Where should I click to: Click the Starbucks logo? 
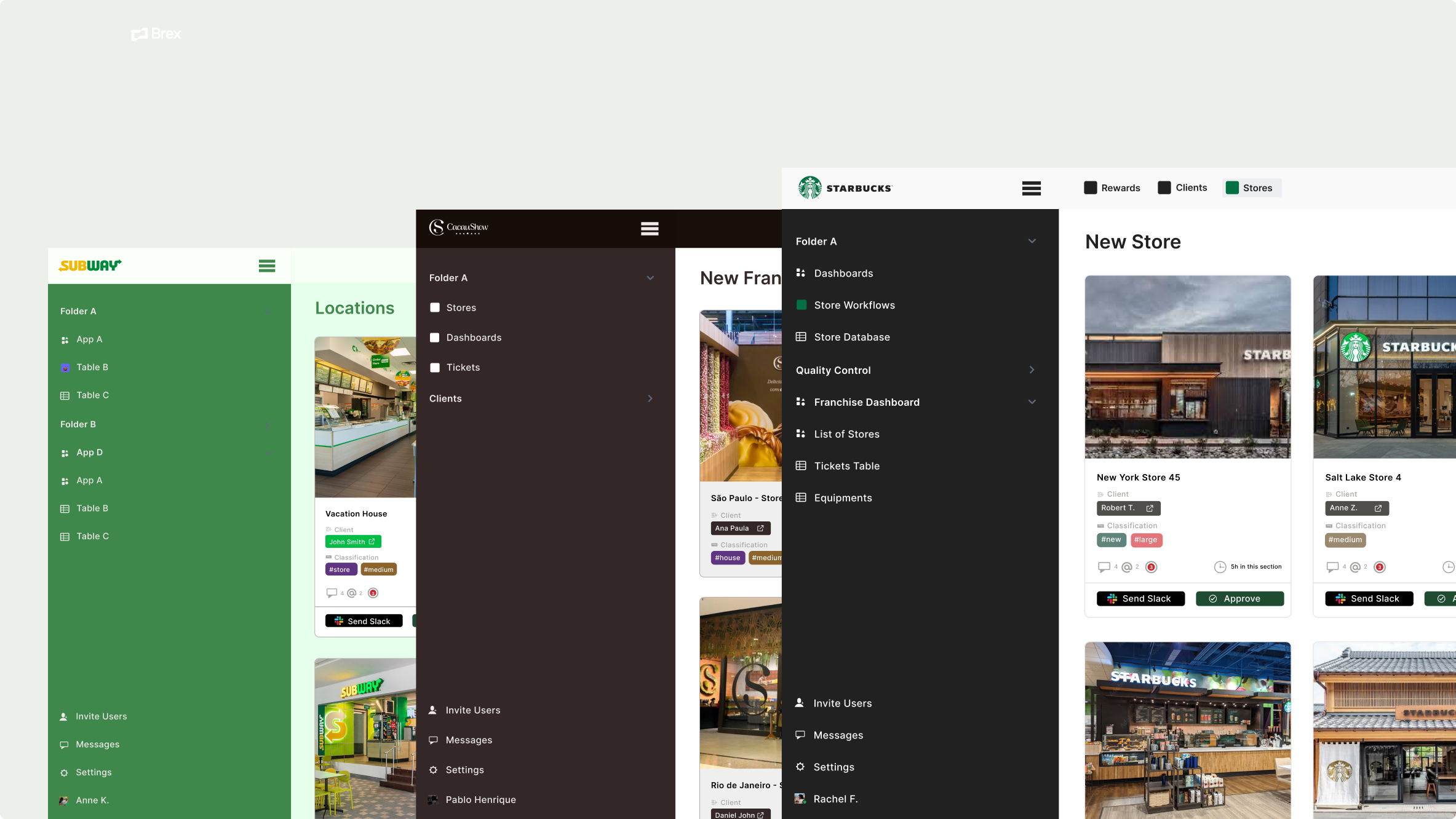(810, 188)
